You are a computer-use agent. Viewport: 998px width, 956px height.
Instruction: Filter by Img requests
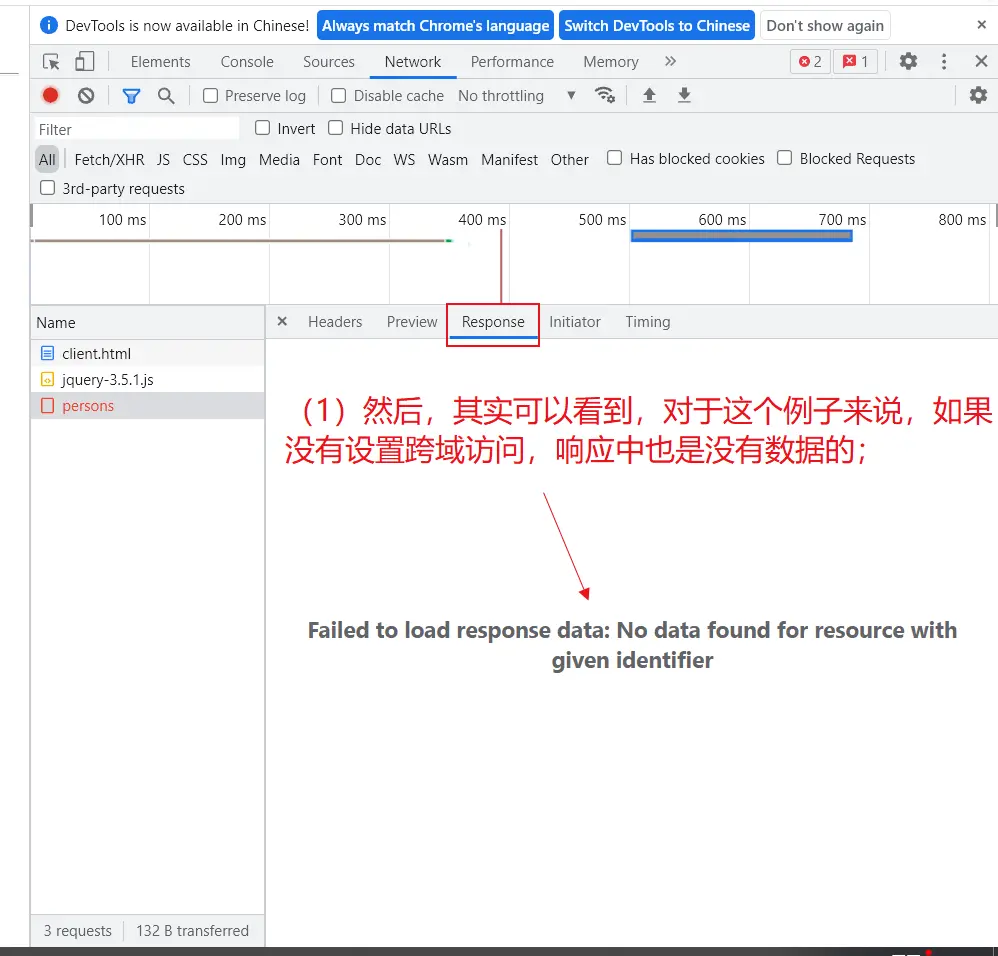tap(233, 159)
